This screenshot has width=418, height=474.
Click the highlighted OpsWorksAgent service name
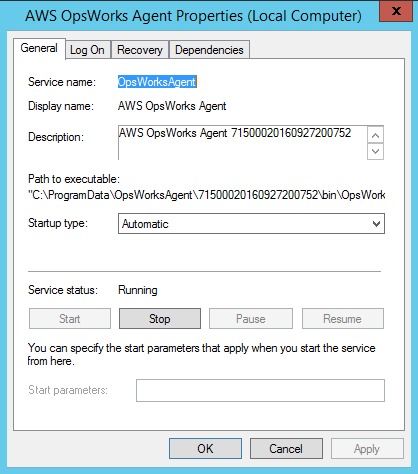coord(157,82)
